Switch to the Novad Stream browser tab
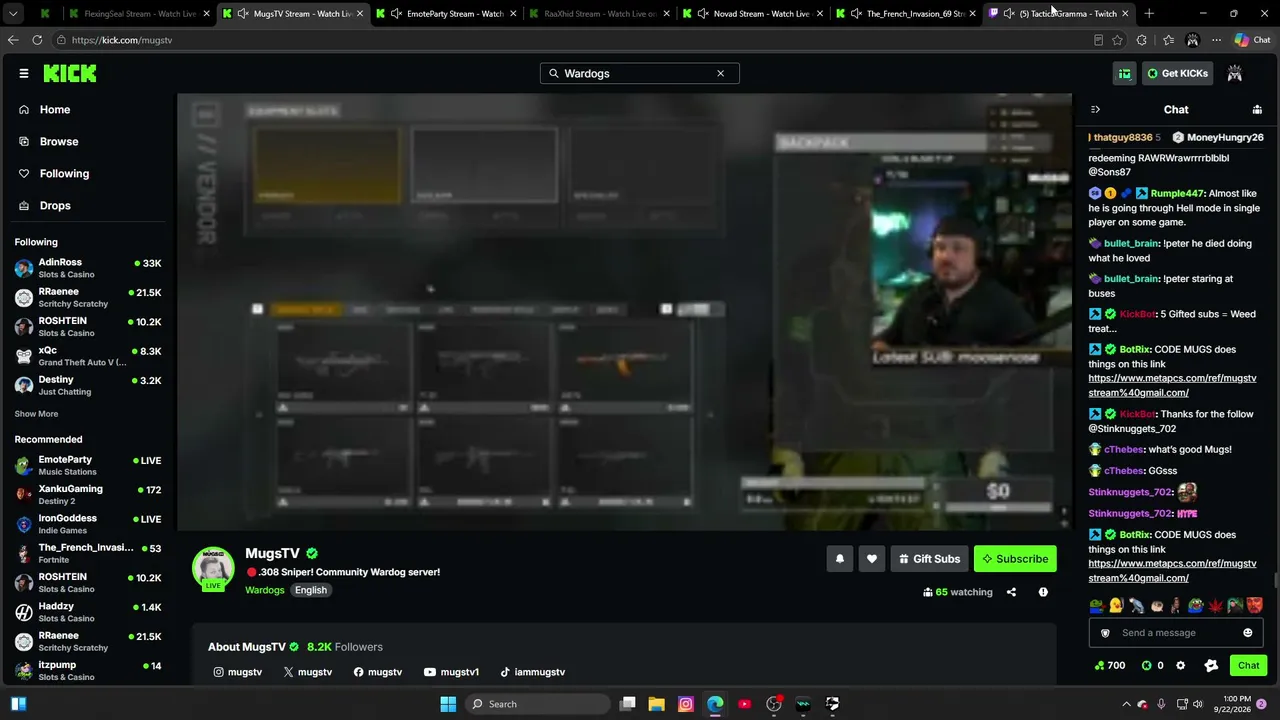Viewport: 1280px width, 720px height. pos(751,14)
